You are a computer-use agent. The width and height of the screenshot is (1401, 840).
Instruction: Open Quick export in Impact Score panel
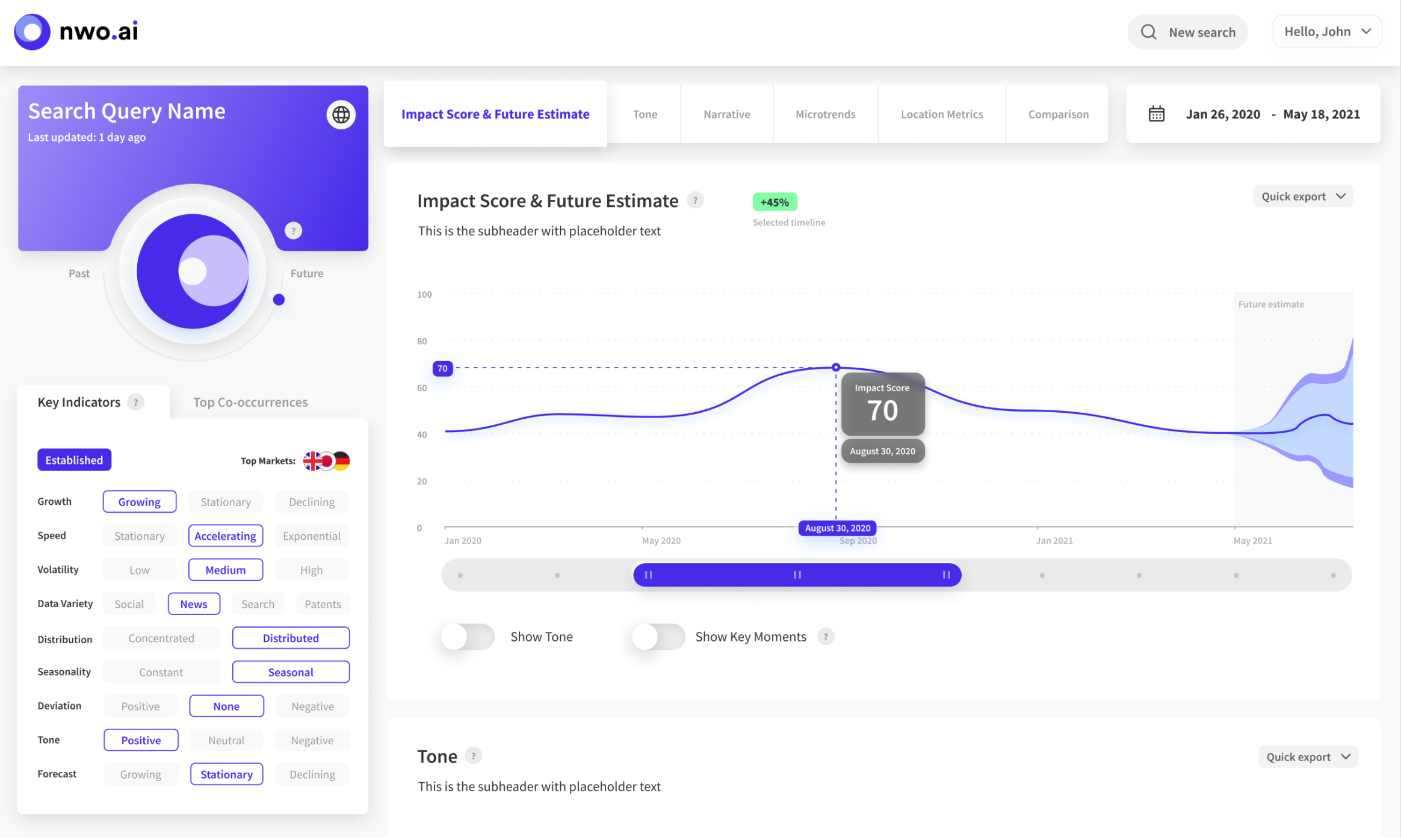(x=1303, y=197)
